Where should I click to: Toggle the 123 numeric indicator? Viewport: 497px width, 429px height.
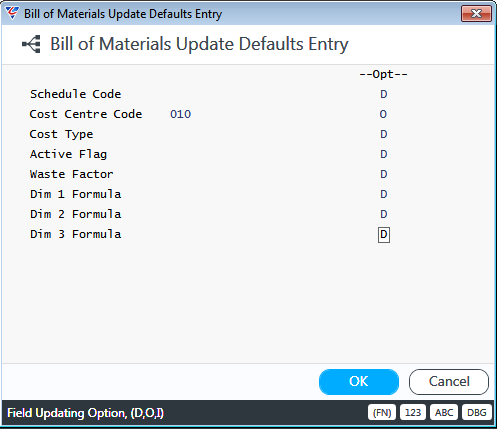[413, 413]
